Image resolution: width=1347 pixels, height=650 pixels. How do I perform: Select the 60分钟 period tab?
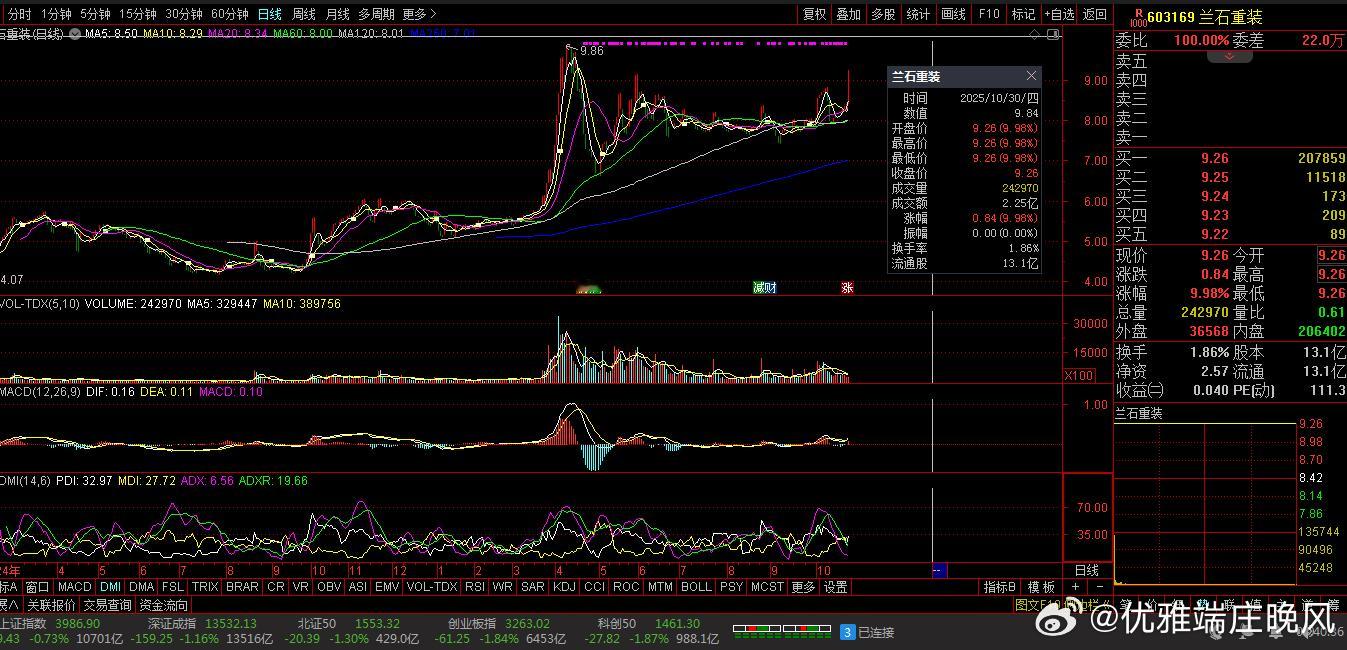pyautogui.click(x=230, y=14)
